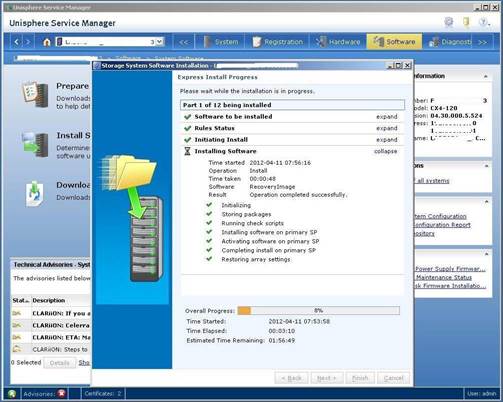Open Certificates: 2 in status bar

[x=103, y=394]
